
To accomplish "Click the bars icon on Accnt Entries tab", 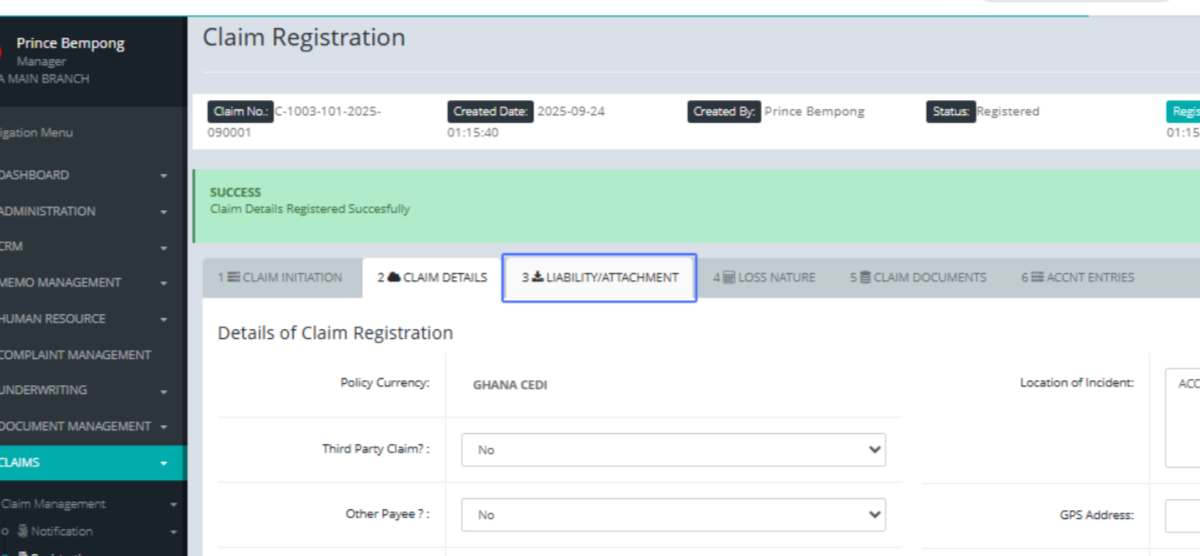I will (1037, 278).
